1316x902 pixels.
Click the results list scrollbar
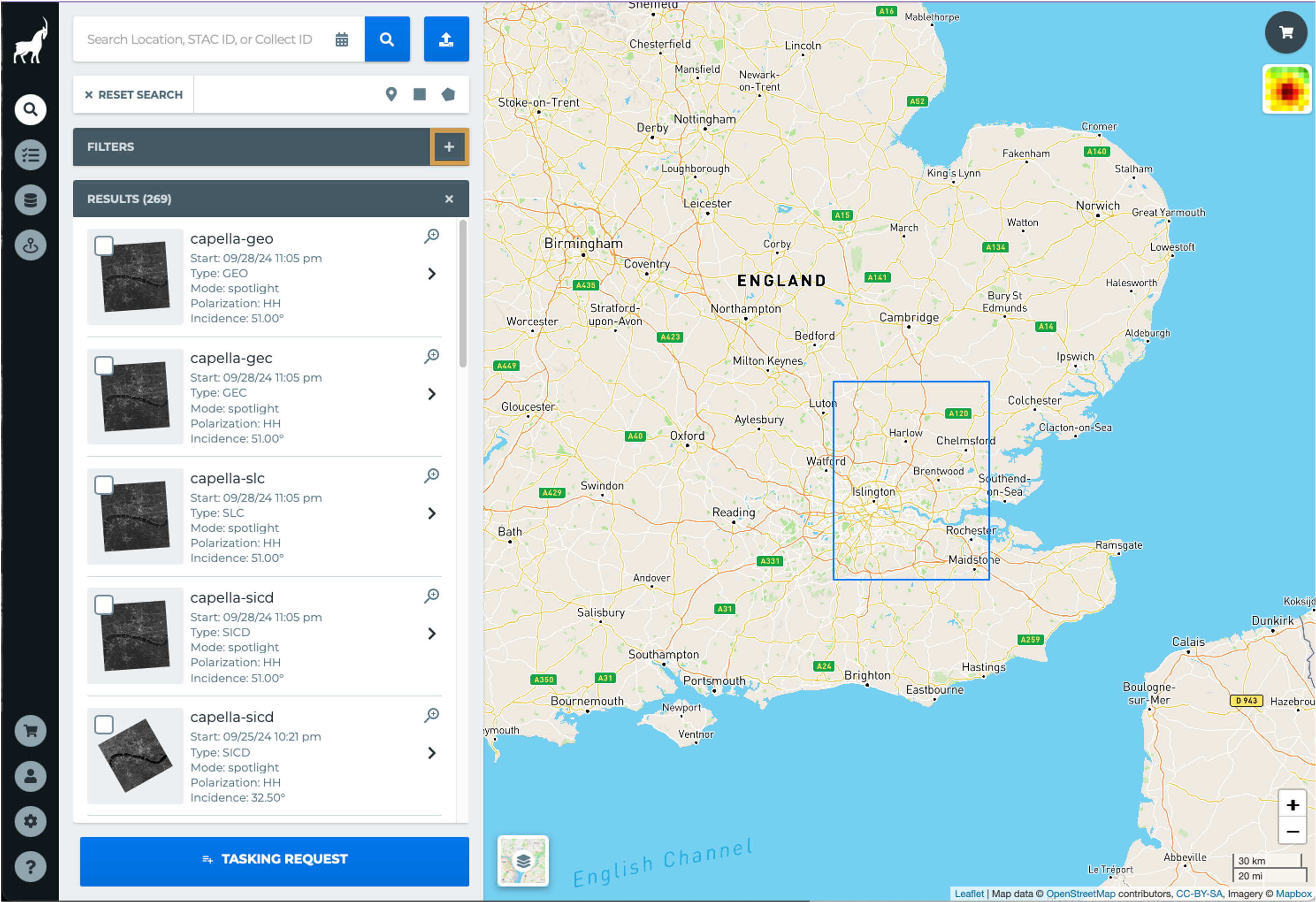[x=463, y=294]
